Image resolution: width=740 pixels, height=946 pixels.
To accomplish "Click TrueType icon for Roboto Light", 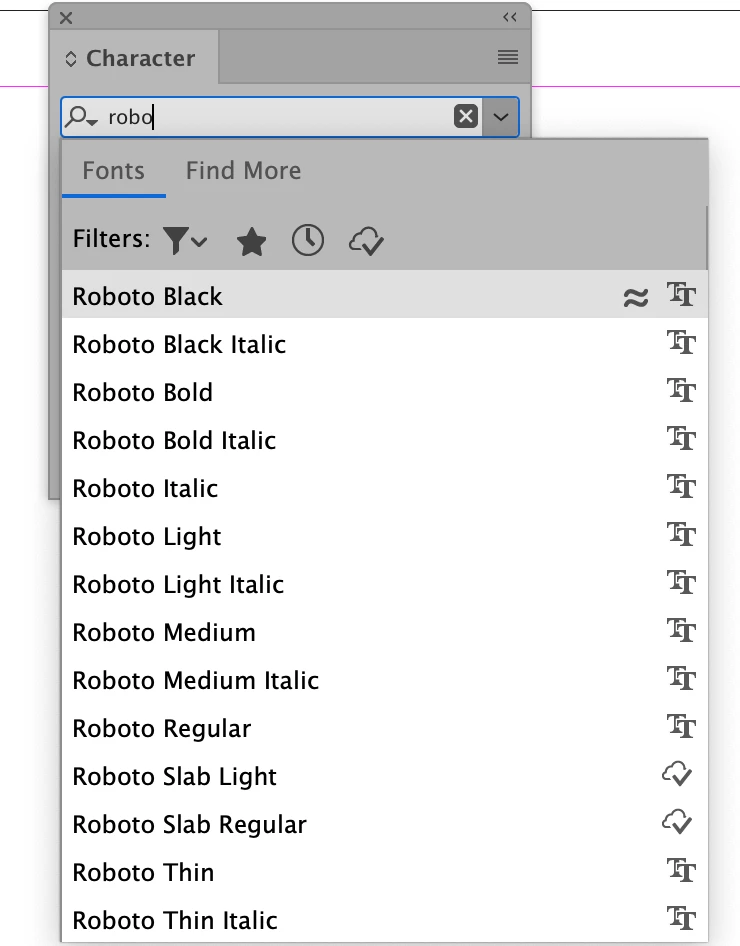I will (681, 534).
